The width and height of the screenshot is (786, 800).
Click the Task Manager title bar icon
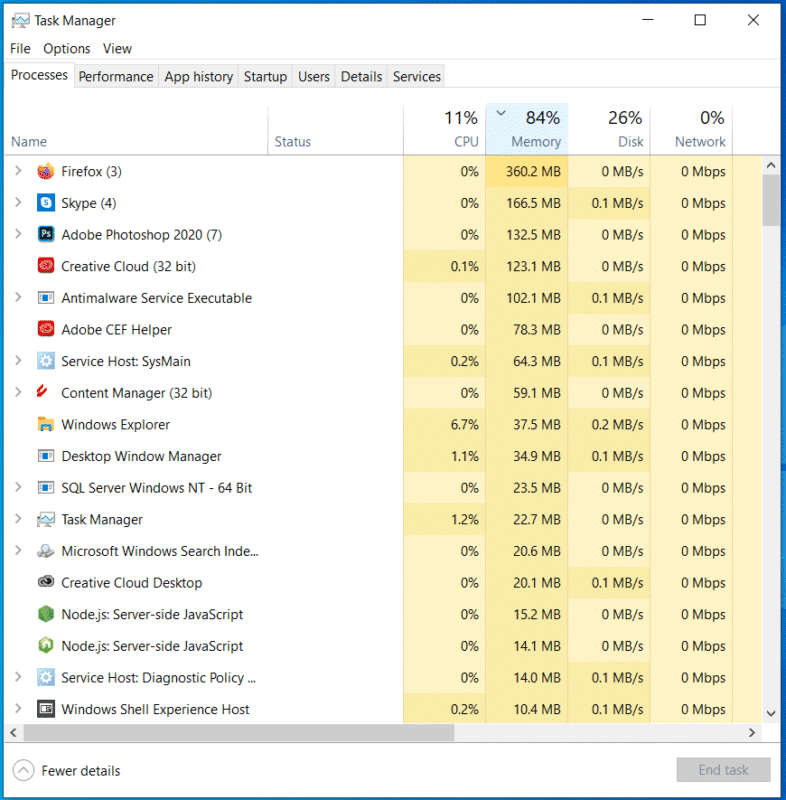click(x=20, y=20)
